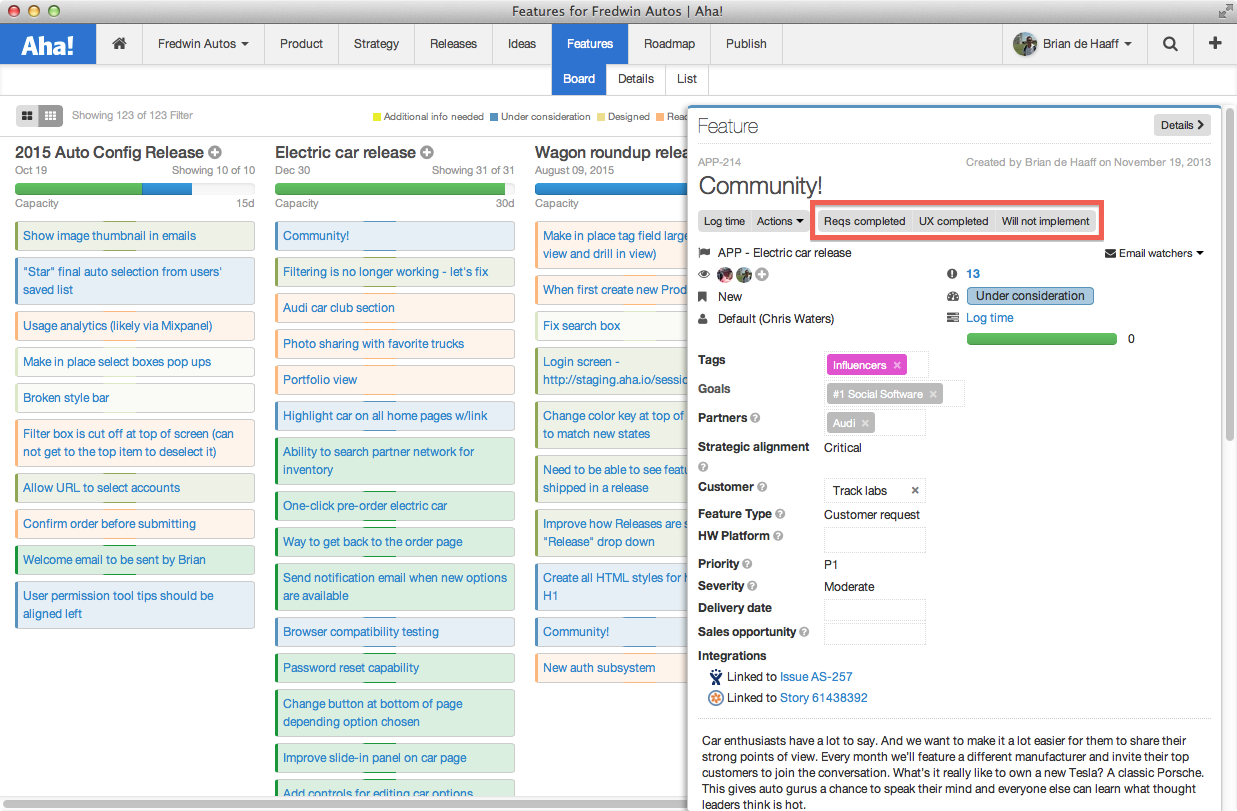Switch to Board sub-tab
Viewport: 1237px width, 811px height.
point(579,79)
